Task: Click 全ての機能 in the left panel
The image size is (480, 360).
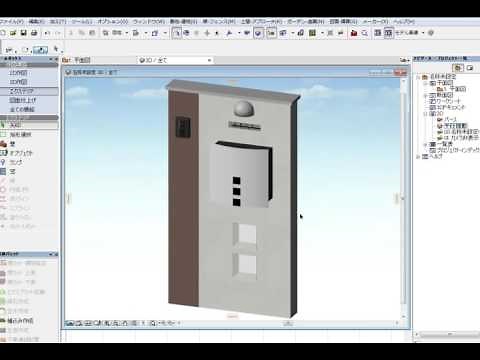Action: [23, 109]
